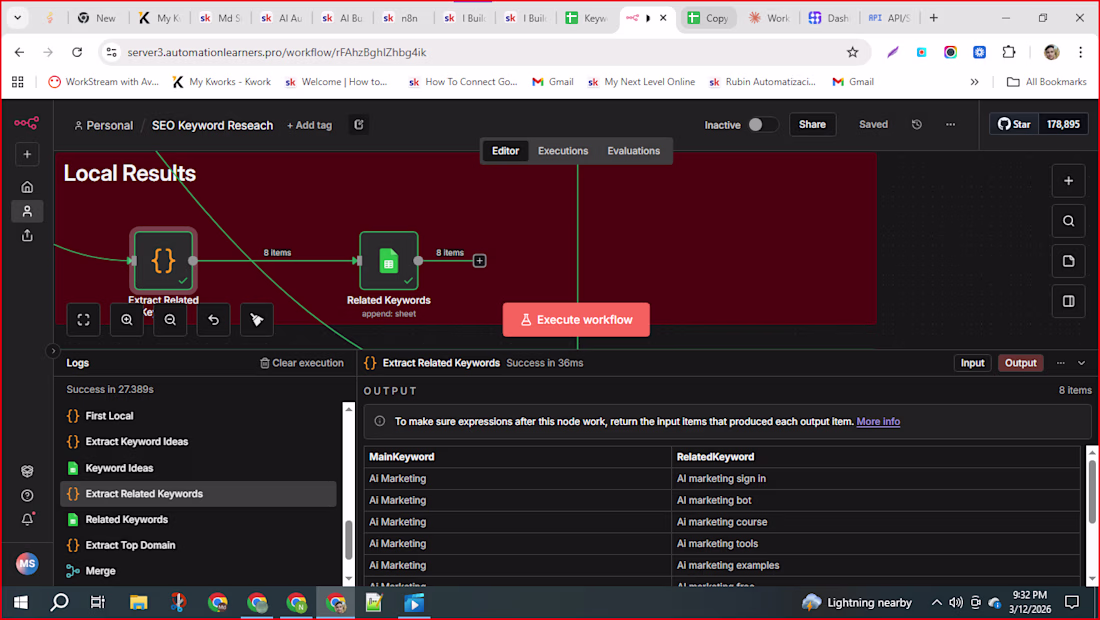Show more bookmarks with the double chevron
This screenshot has height=620, width=1100.
[974, 82]
